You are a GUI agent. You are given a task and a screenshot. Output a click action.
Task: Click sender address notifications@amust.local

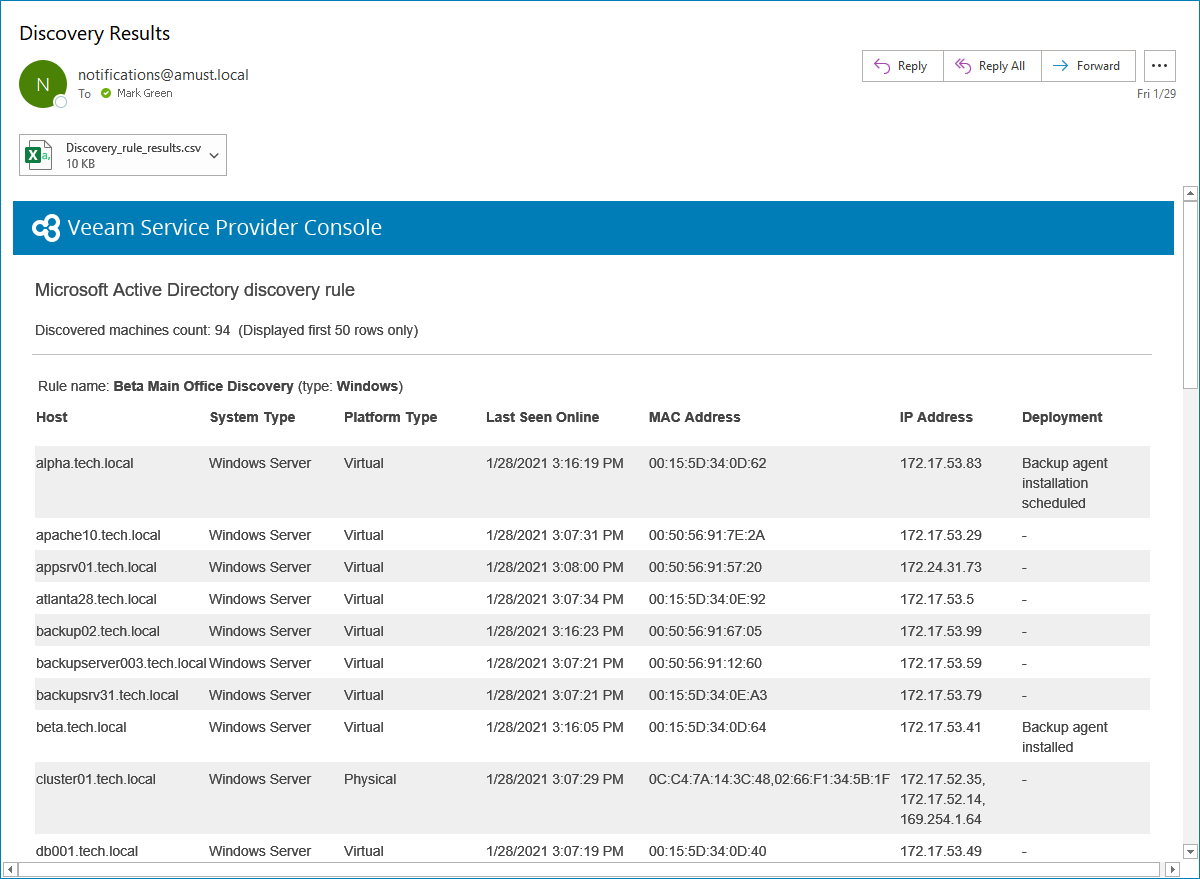(163, 74)
